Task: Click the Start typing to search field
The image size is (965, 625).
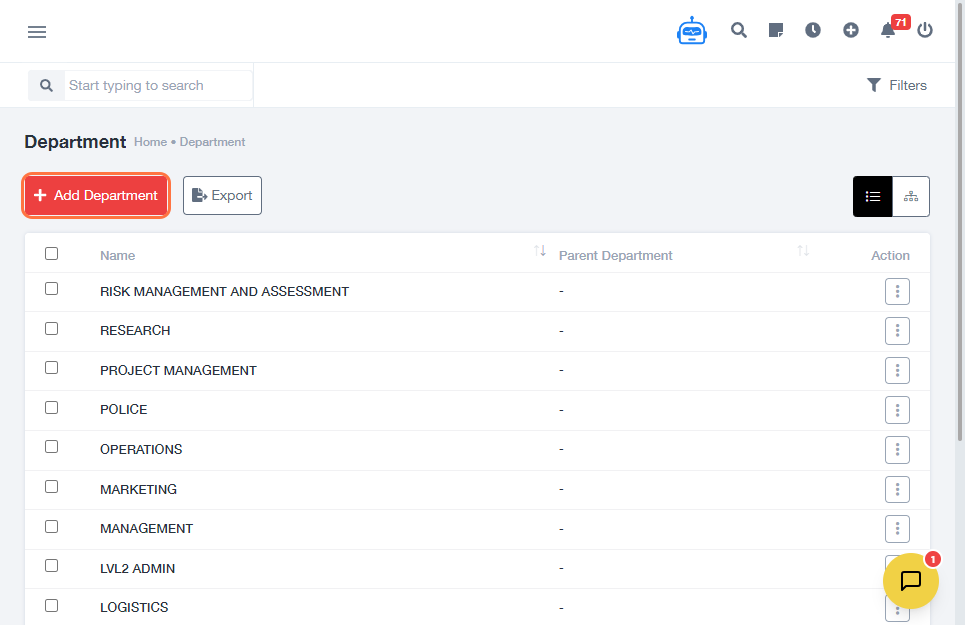Action: [158, 86]
